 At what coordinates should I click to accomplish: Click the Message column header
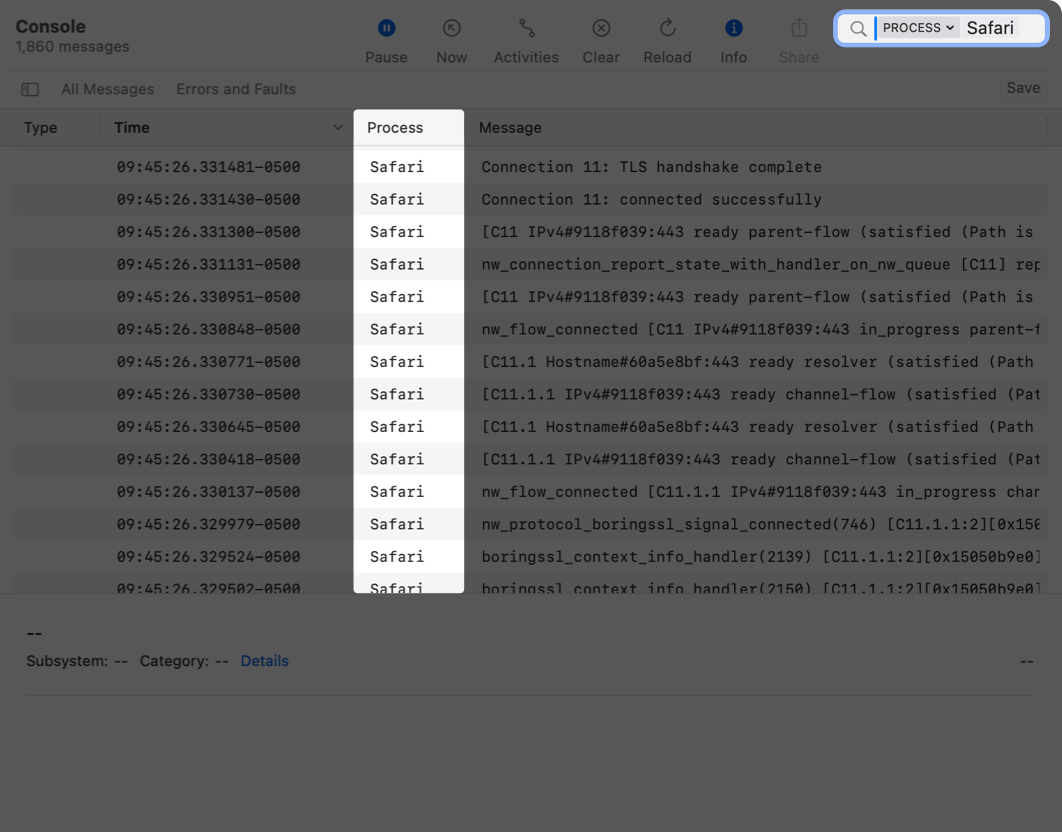[510, 128]
